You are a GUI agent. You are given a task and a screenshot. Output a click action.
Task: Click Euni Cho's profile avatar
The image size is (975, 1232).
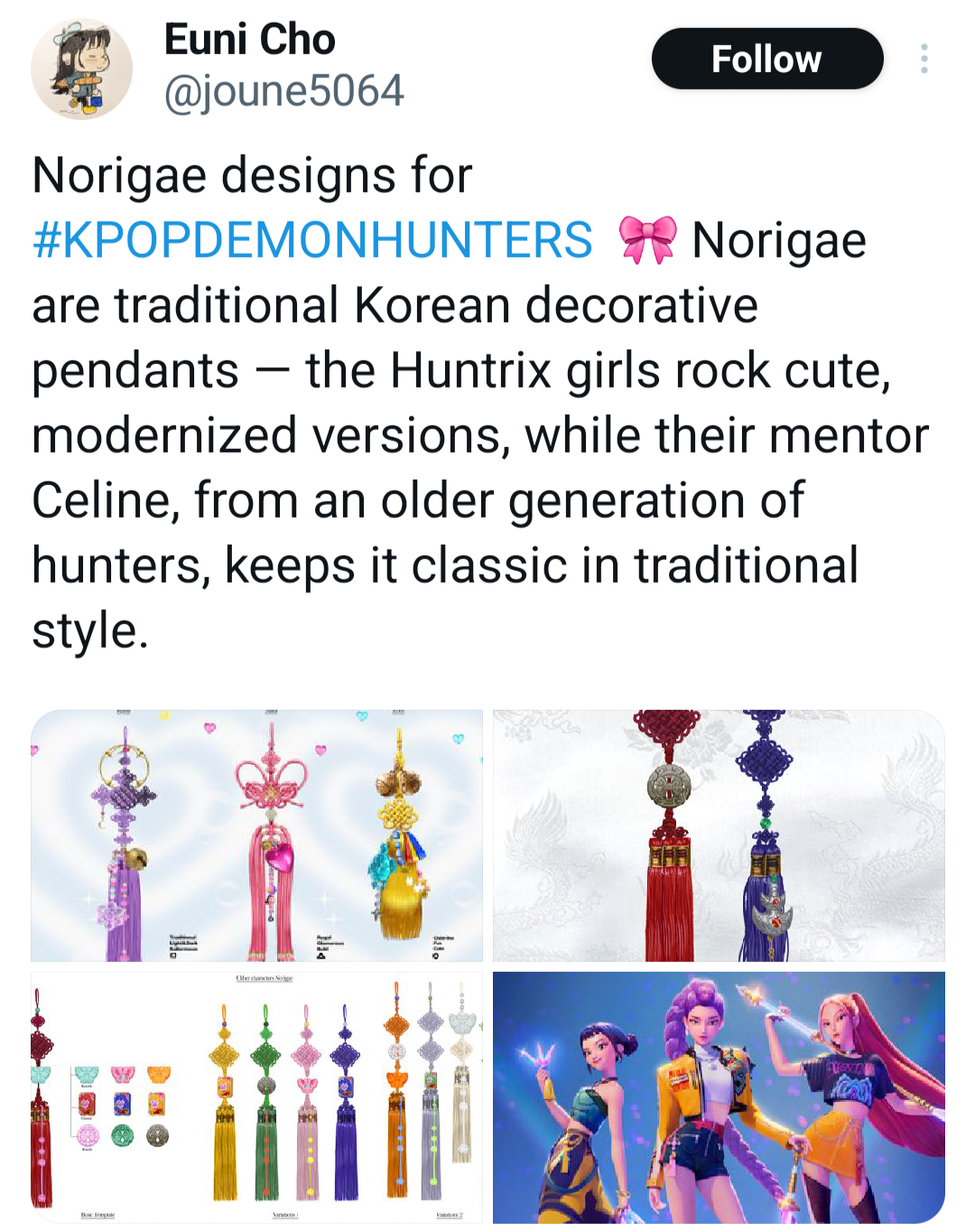click(81, 69)
